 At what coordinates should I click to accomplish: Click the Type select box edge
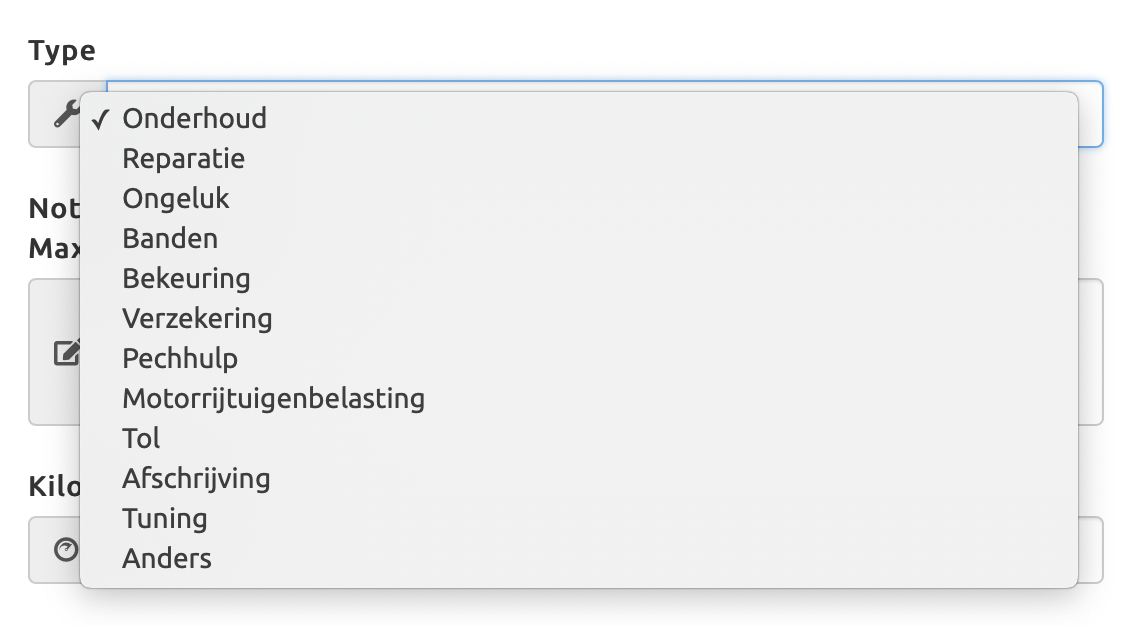tap(1091, 115)
